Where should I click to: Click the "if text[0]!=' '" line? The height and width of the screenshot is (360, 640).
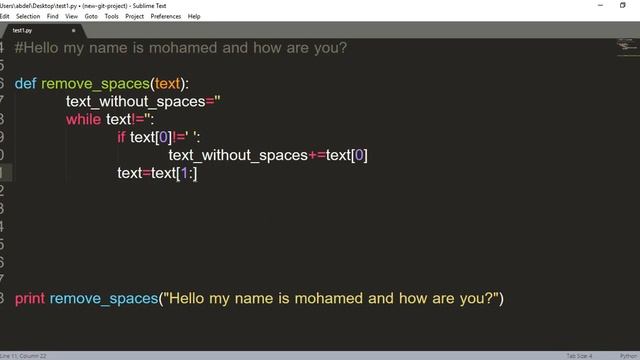click(x=159, y=137)
